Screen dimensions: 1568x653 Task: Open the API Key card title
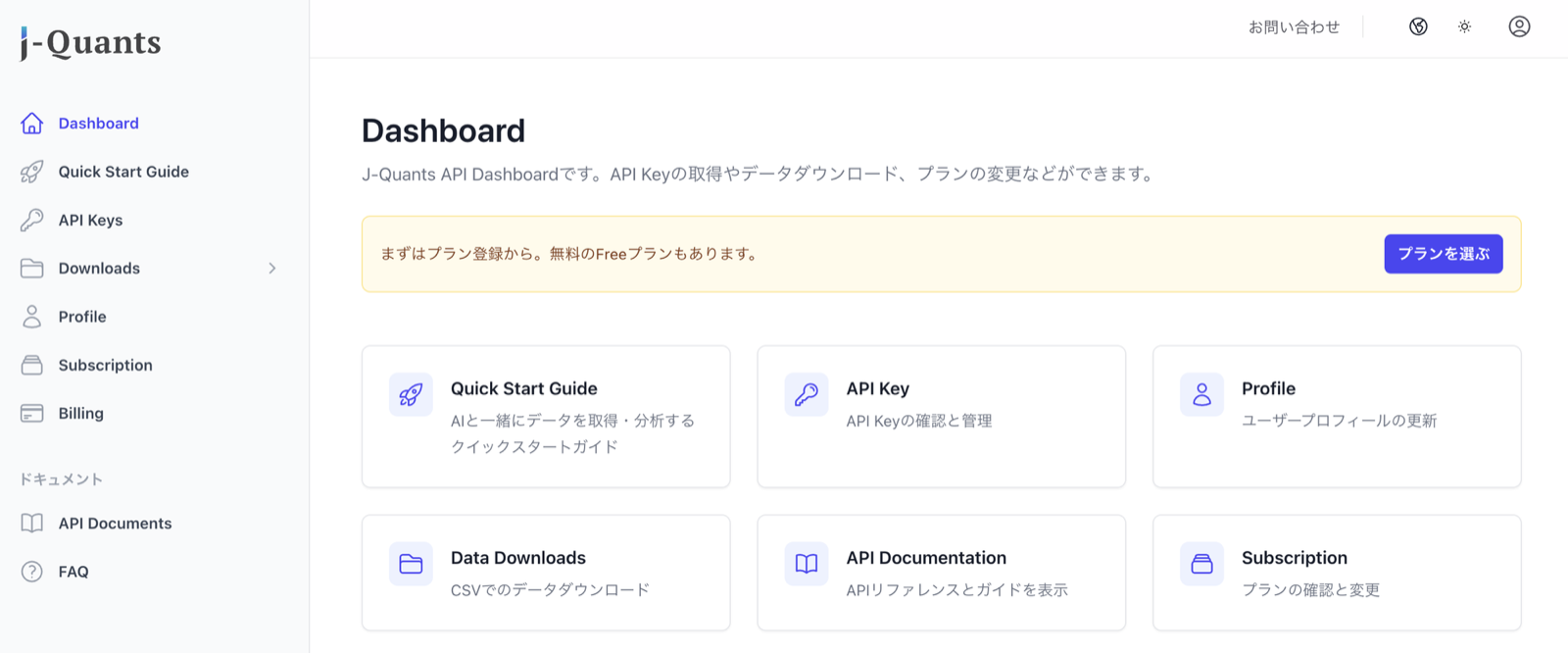point(877,388)
